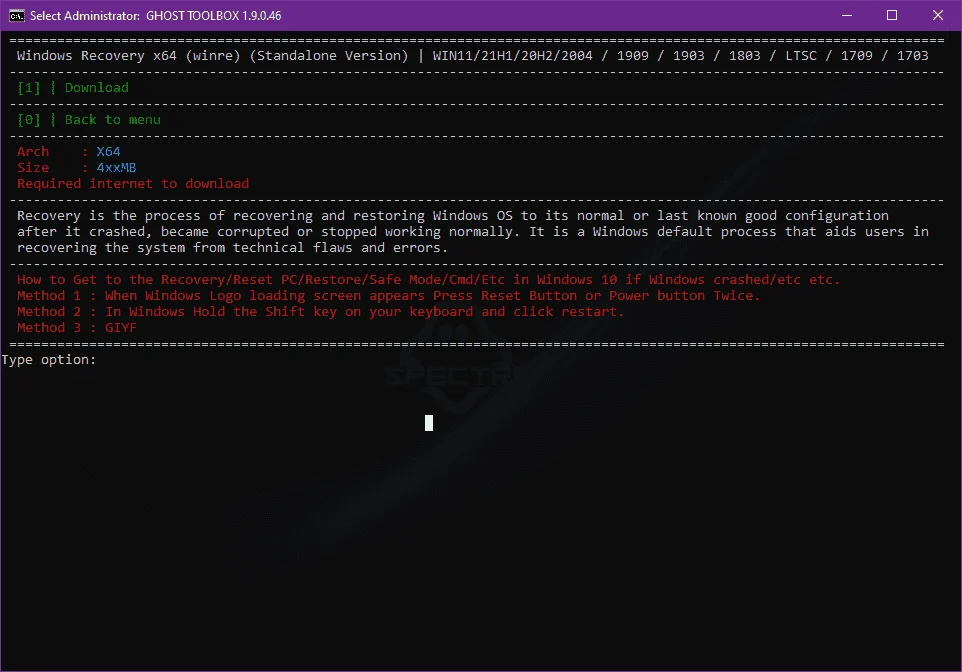The image size is (962, 672).
Task: Maximize the GHOST TOOLBOX window
Action: pyautogui.click(x=892, y=15)
